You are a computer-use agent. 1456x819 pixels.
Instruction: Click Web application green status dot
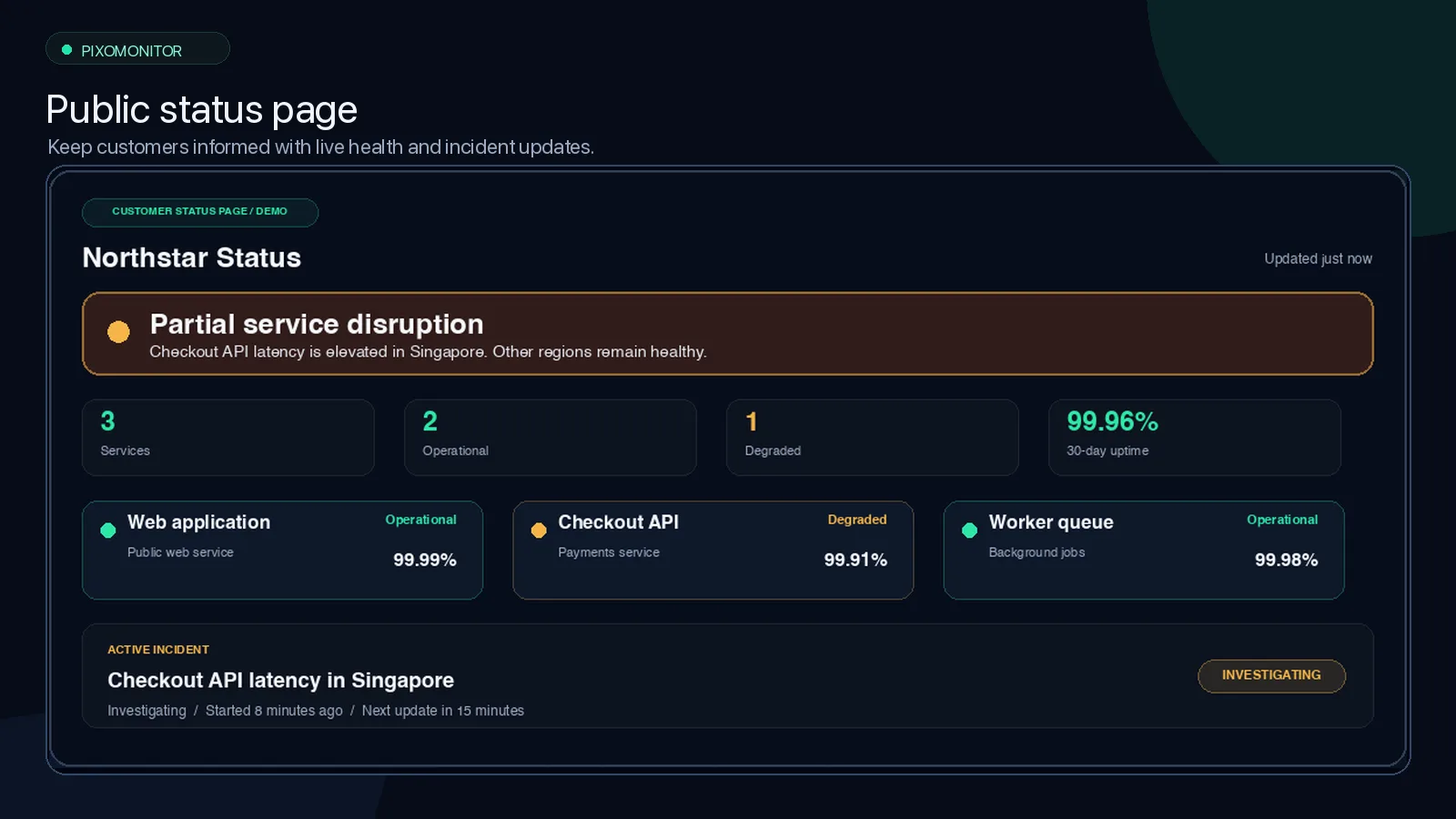point(108,530)
